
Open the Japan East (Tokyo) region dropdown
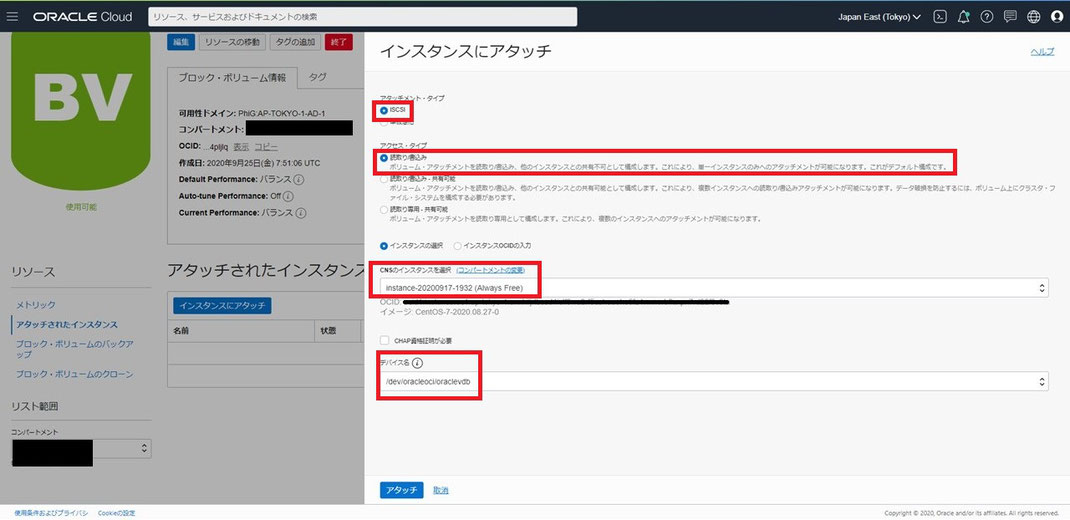(879, 17)
